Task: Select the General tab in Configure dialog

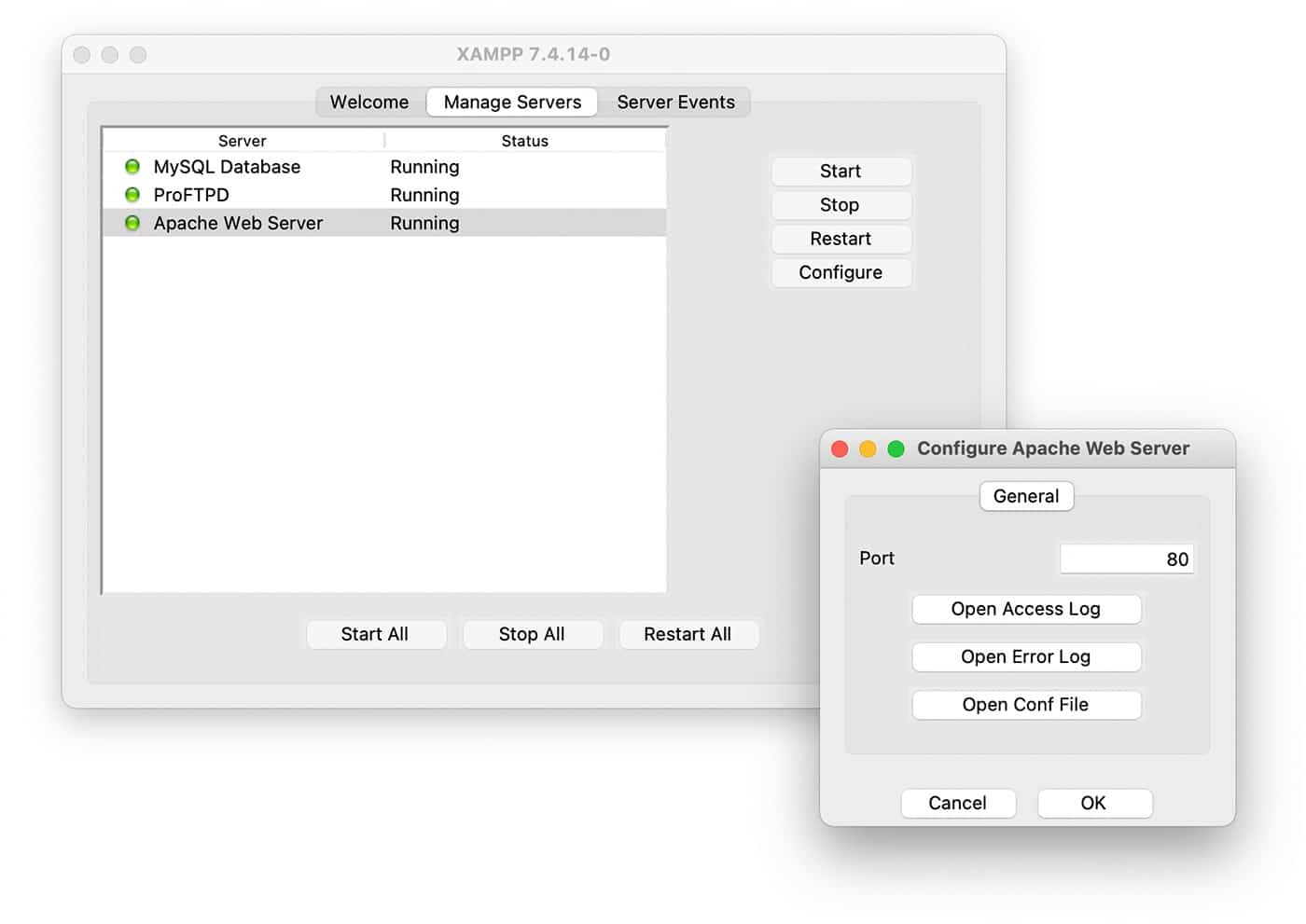Action: click(1026, 496)
